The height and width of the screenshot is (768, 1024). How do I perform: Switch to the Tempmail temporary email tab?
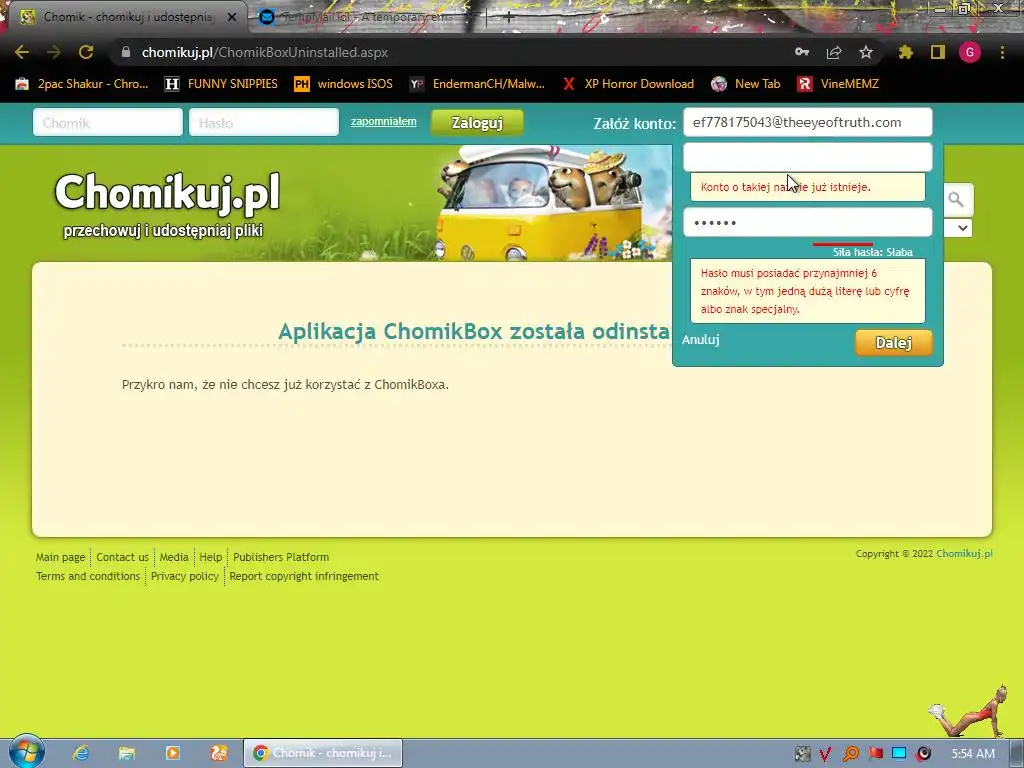[366, 17]
